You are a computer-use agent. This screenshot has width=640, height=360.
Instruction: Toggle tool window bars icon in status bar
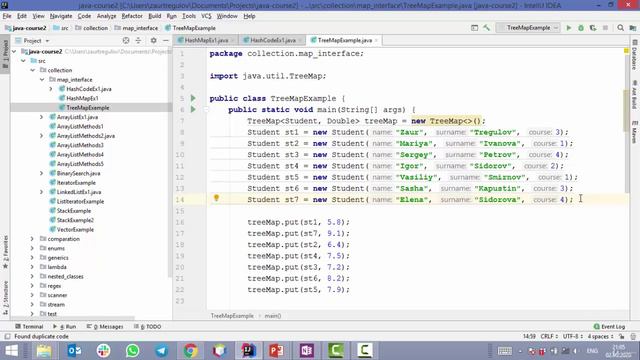click(x=7, y=337)
